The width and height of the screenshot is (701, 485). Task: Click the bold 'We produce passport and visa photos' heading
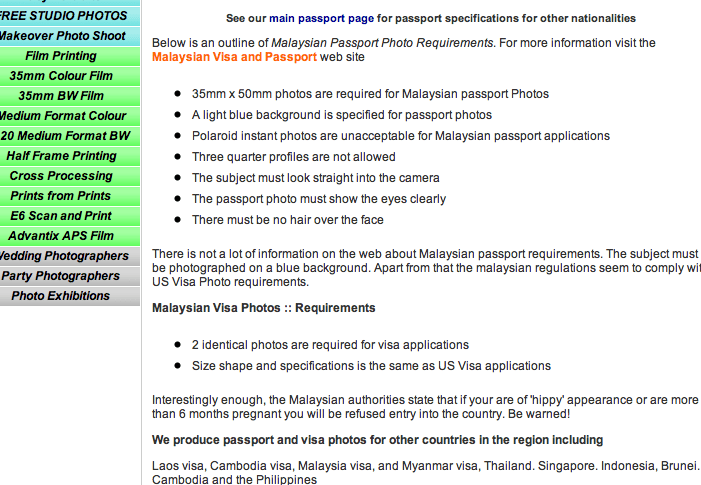pyautogui.click(x=377, y=439)
